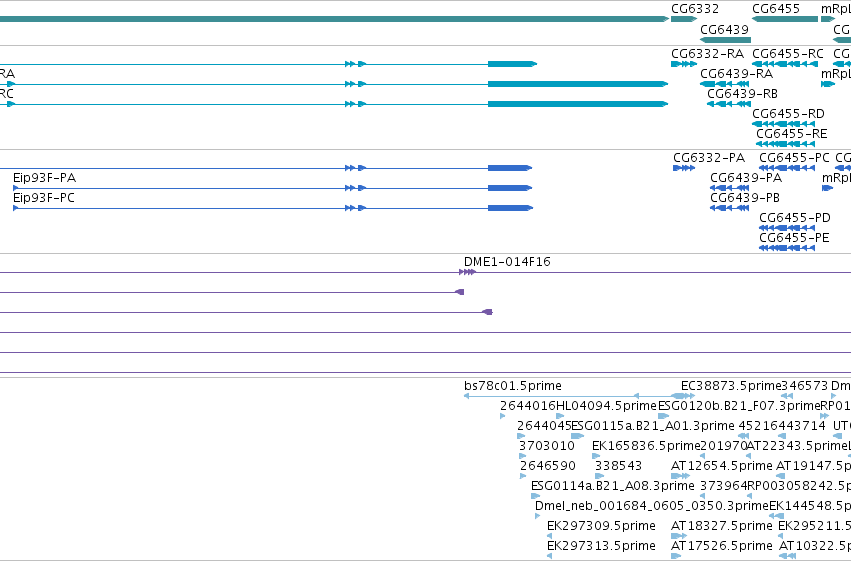The image size is (851, 561).
Task: Open the AT17526.5prime EST label
Action: [721, 546]
